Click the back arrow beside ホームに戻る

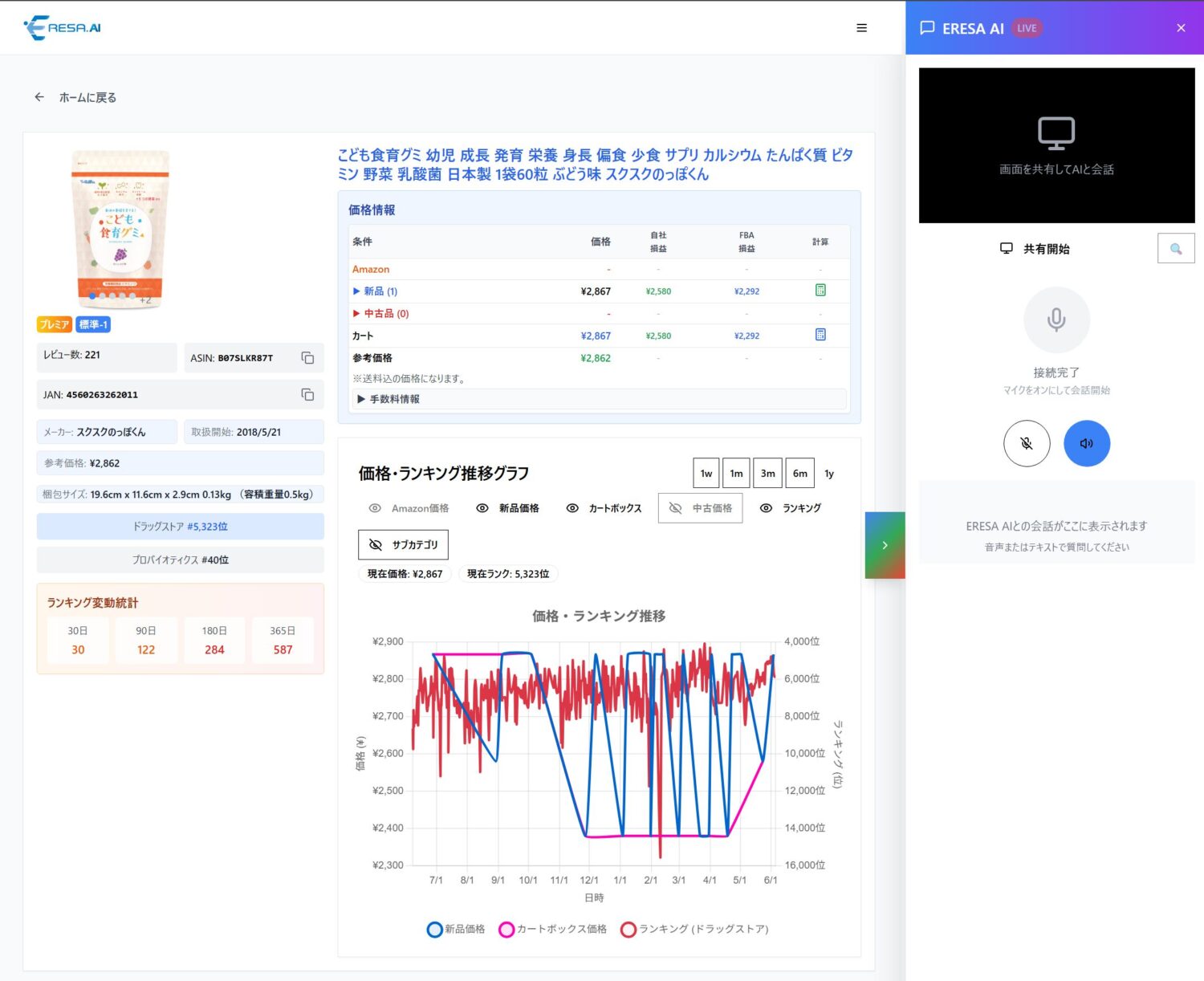click(x=39, y=97)
